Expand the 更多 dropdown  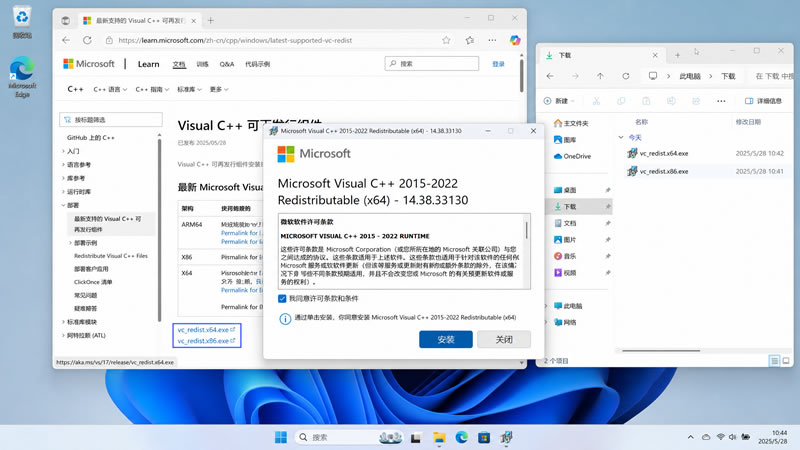click(x=219, y=89)
